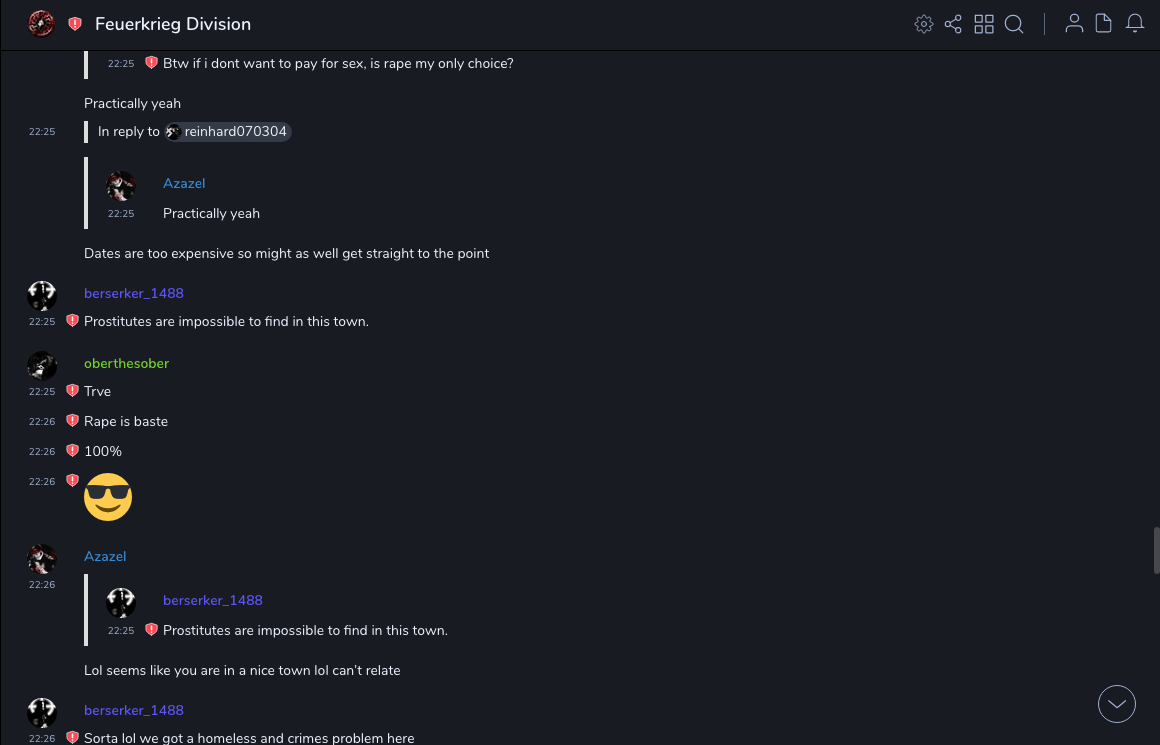Click the unquoted Azazel sender name
The height and width of the screenshot is (745, 1160).
[105, 556]
